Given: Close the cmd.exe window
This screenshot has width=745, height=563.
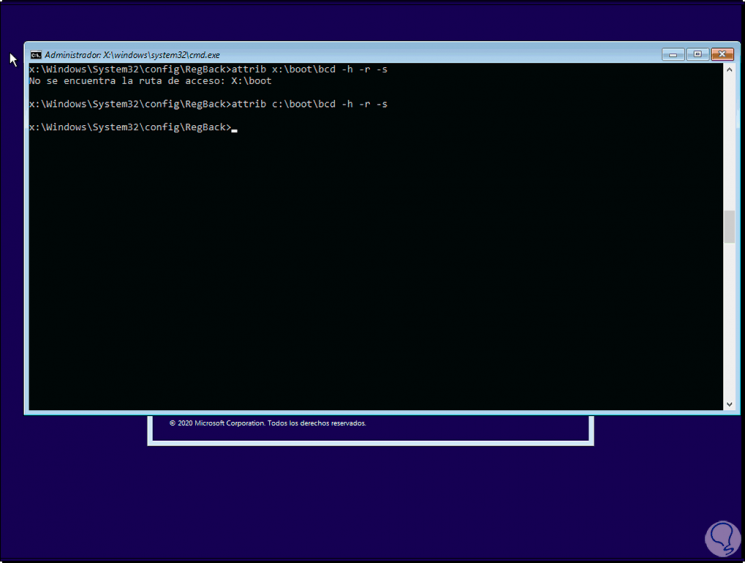Looking at the screenshot, I should pyautogui.click(x=722, y=54).
